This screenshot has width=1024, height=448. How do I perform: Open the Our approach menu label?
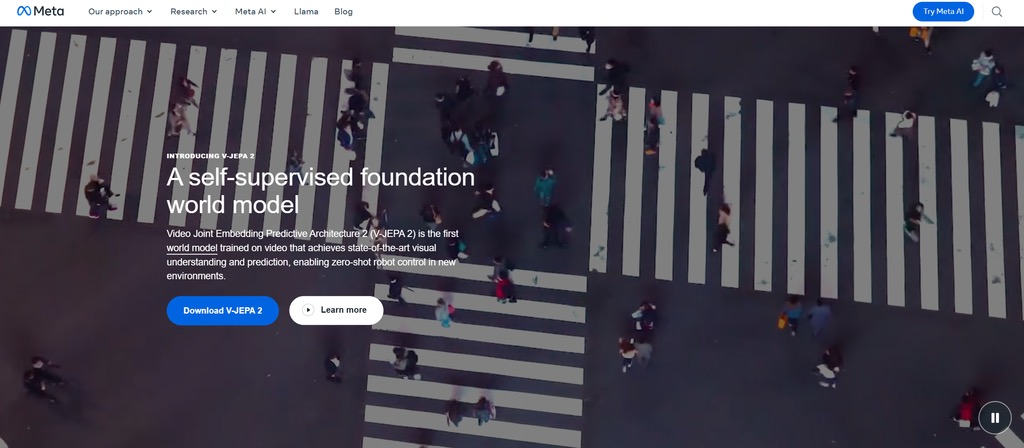click(115, 12)
